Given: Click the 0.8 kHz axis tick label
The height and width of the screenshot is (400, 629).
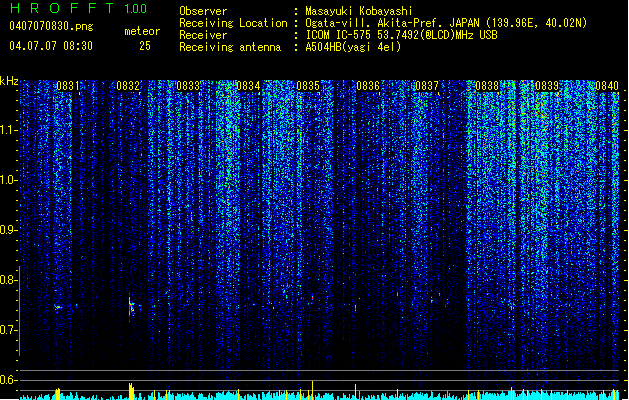Looking at the screenshot, I should (x=7, y=280).
